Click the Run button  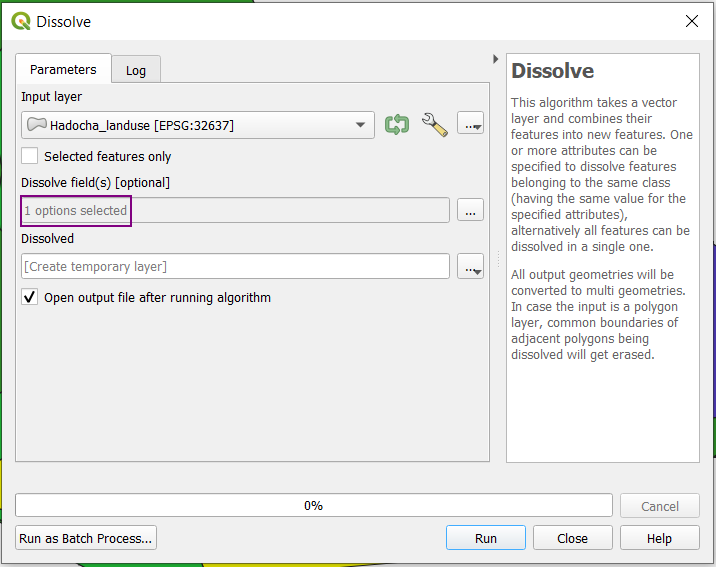486,538
